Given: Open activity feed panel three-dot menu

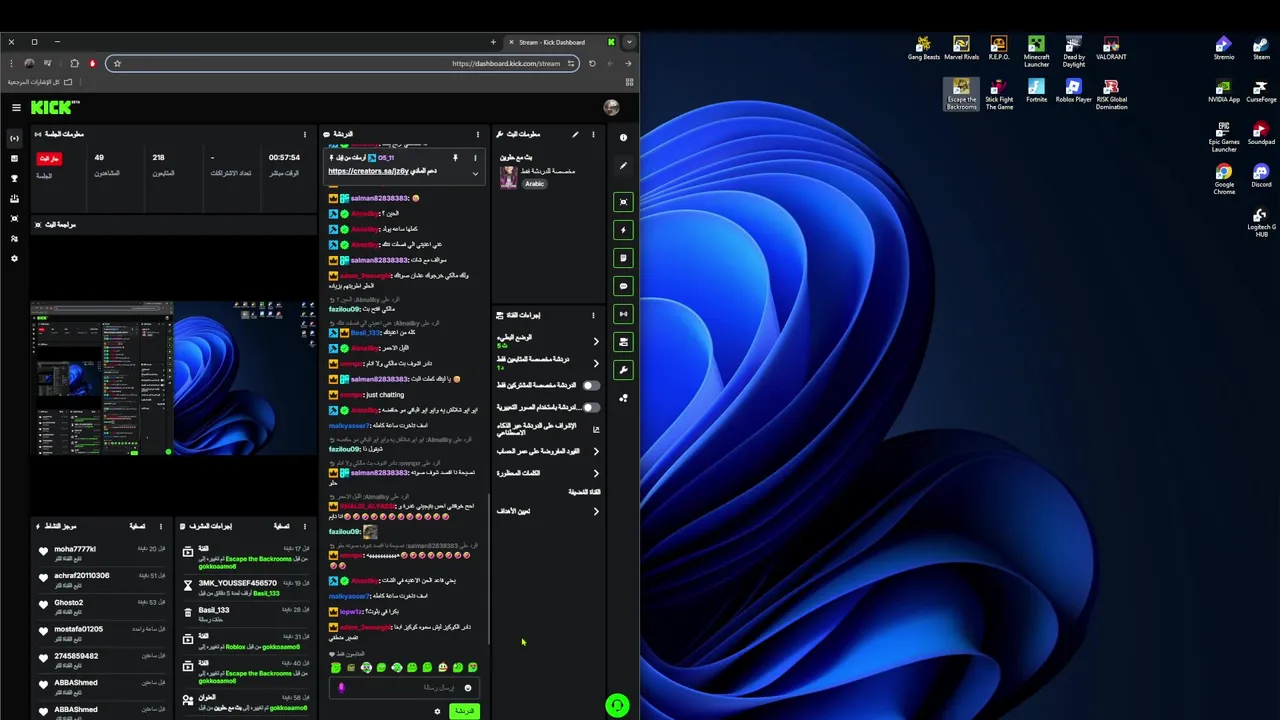Looking at the screenshot, I should click(x=161, y=526).
